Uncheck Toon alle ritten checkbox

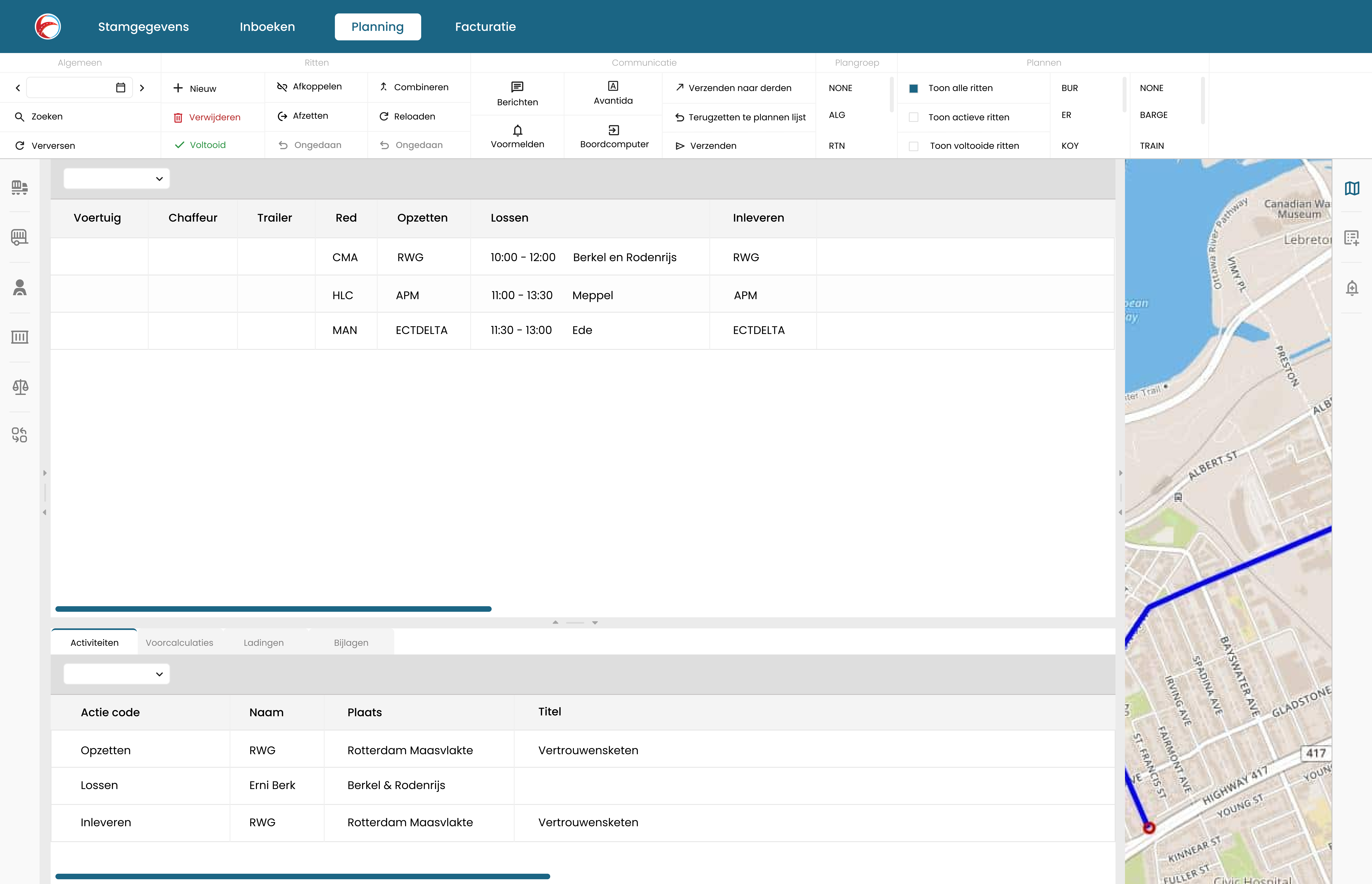(x=914, y=88)
